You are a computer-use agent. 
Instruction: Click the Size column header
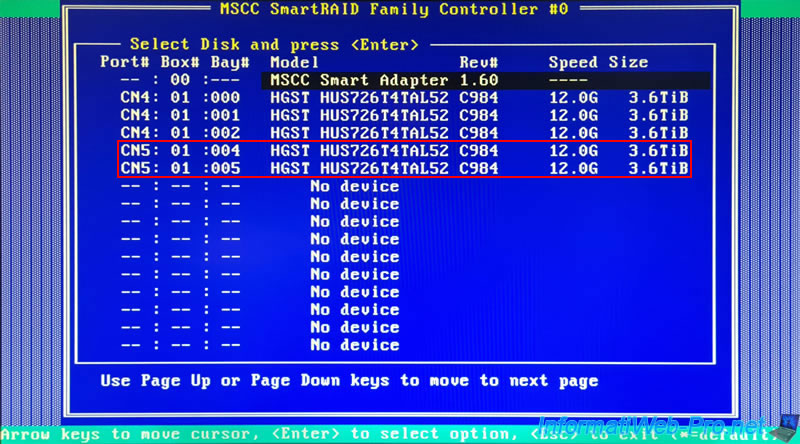[628, 62]
